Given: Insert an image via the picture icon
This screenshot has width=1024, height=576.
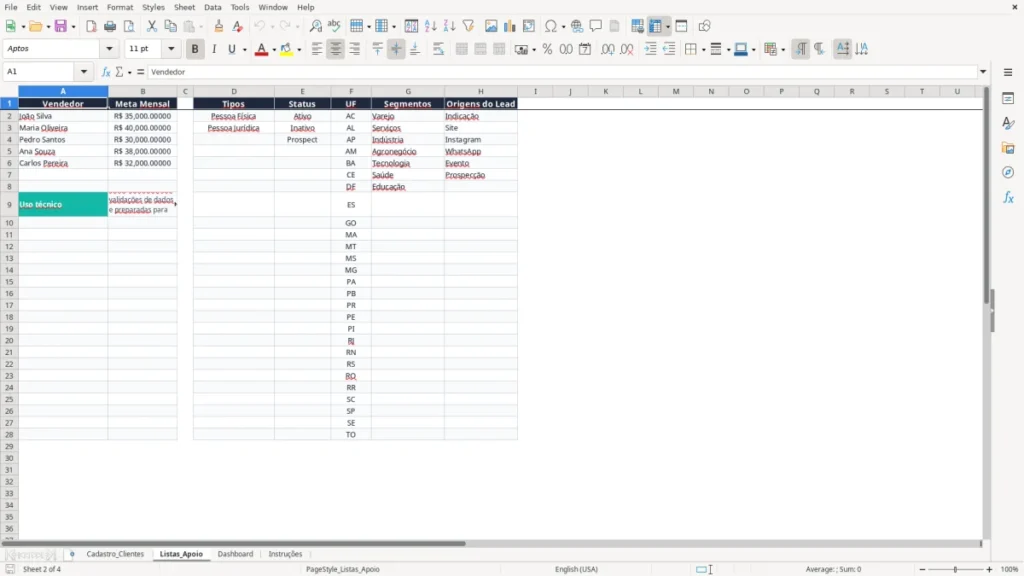Looking at the screenshot, I should click(491, 26).
